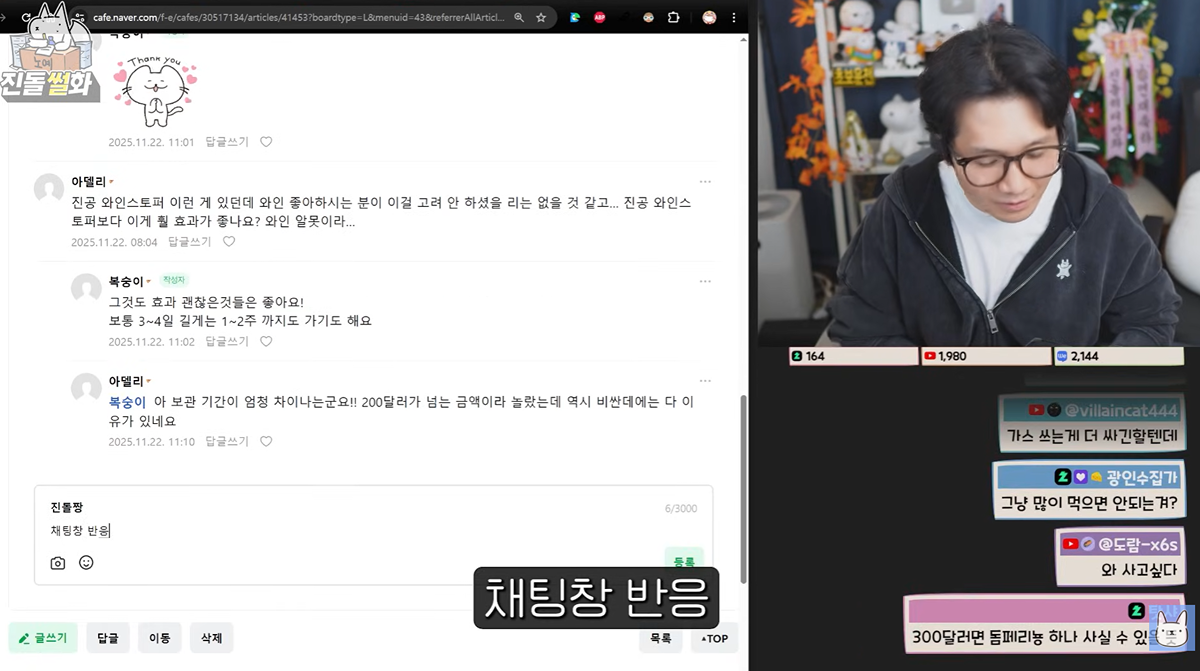This screenshot has height=671, width=1200.
Task: Like 아델리's comment posted at 08:04
Action: 229,242
